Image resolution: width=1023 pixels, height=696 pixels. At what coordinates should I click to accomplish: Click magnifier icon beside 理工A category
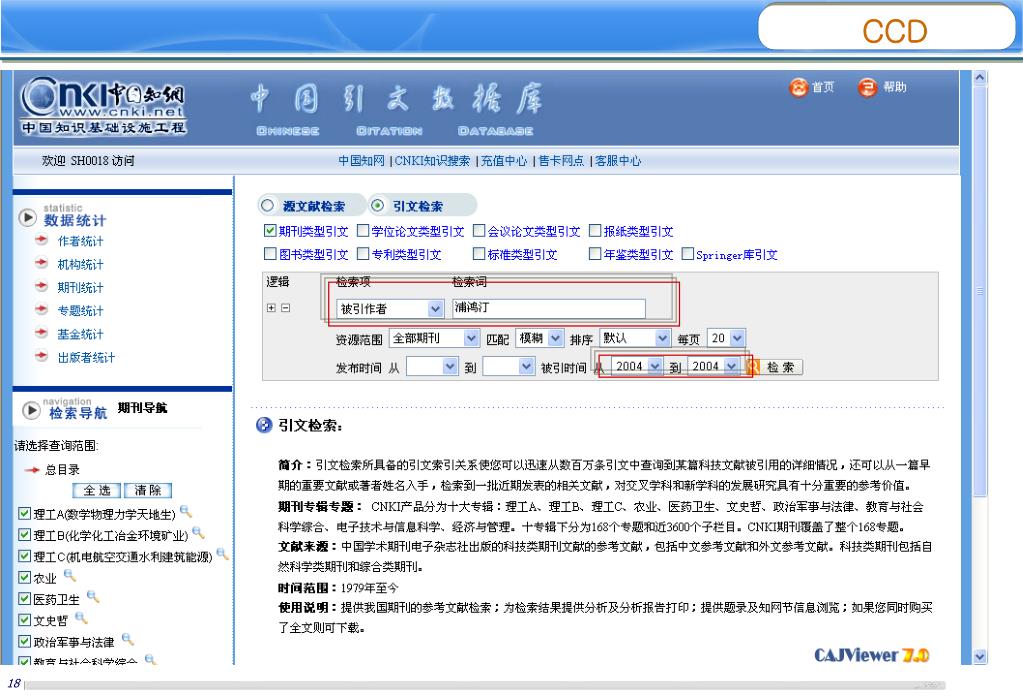pos(186,511)
